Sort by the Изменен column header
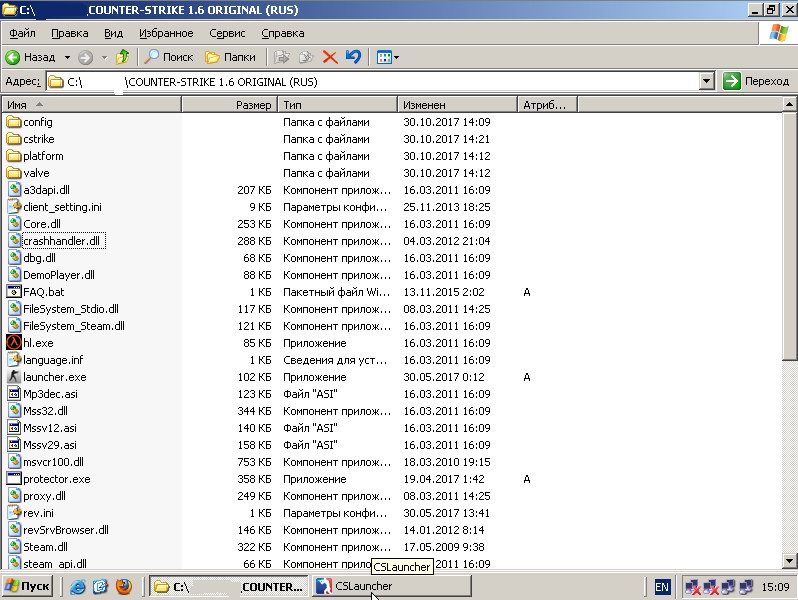The image size is (798, 600). point(457,105)
